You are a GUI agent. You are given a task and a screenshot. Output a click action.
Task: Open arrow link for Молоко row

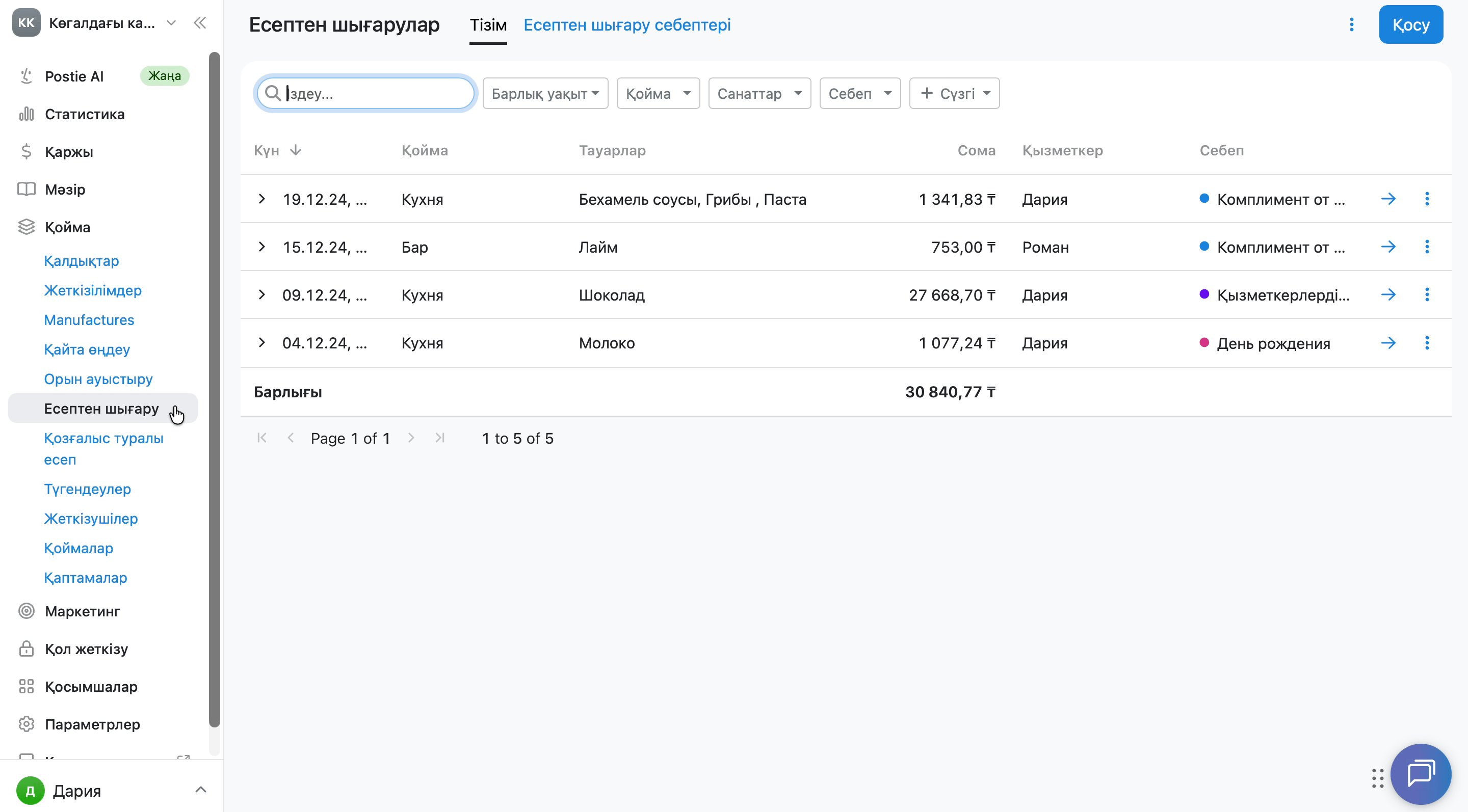1388,343
